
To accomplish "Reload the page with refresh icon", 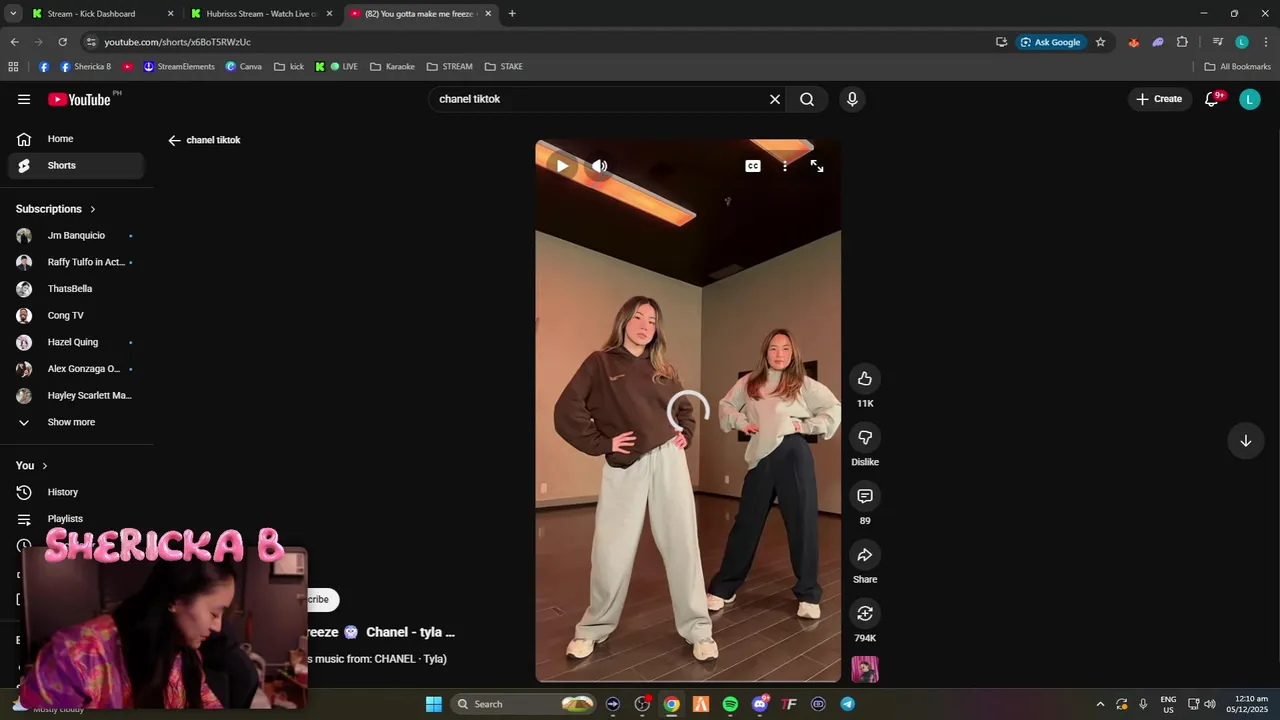I will click(62, 42).
